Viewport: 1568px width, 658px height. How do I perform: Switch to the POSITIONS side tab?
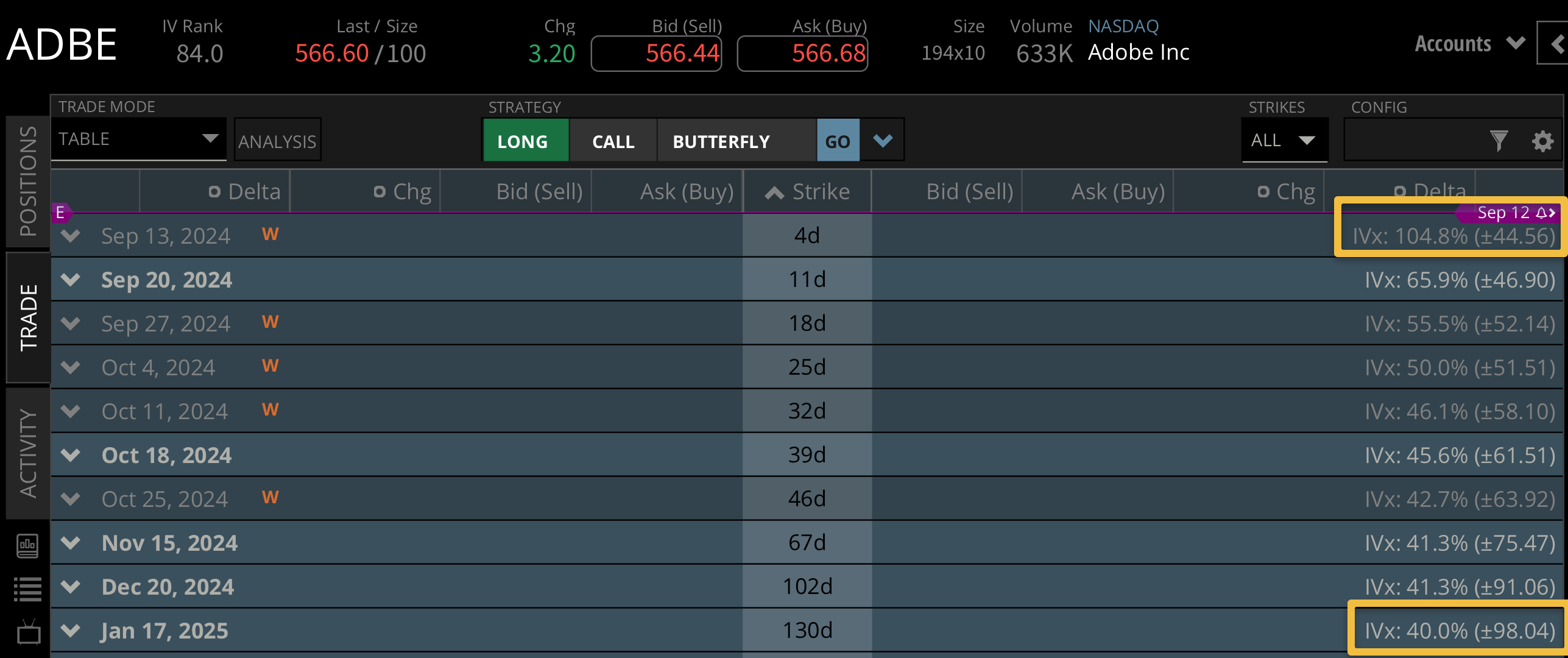pos(28,181)
